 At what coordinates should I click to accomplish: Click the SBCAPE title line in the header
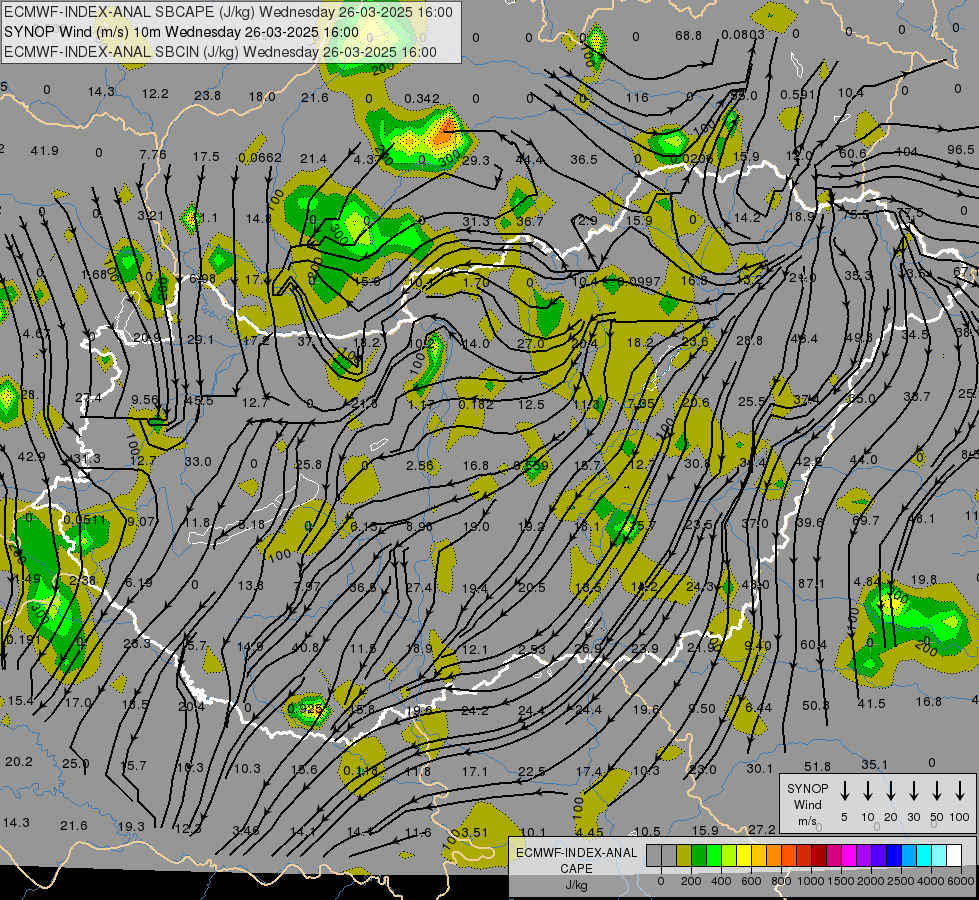tap(229, 12)
